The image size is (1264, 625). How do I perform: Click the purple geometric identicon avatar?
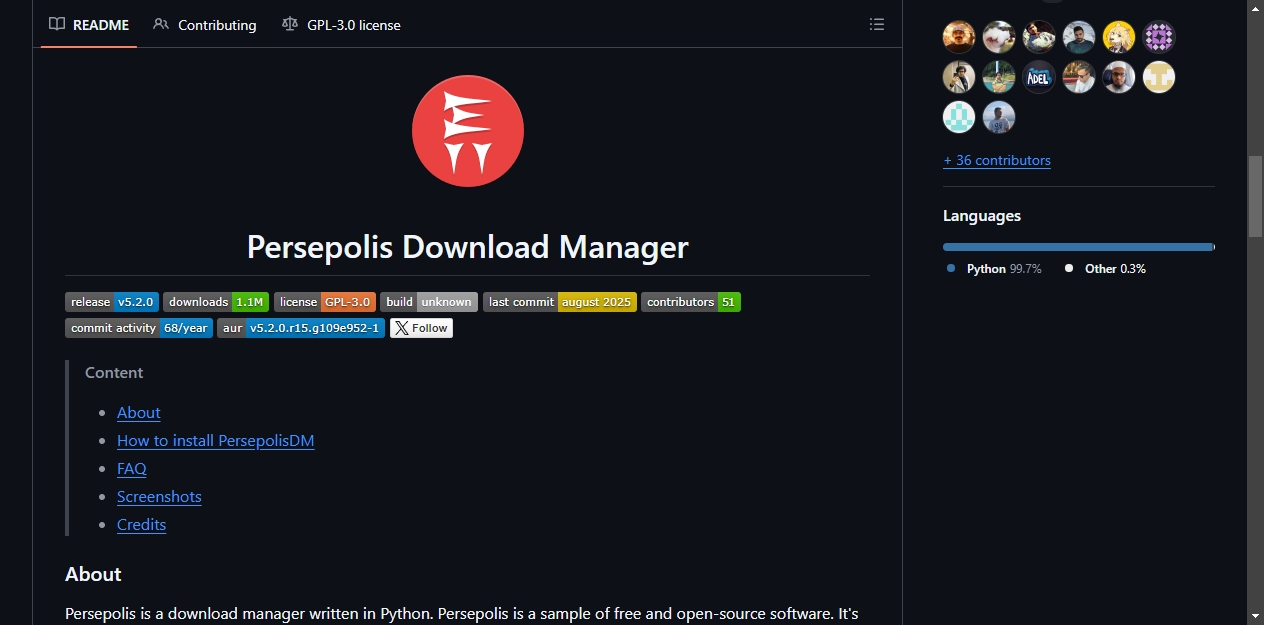coord(1159,37)
